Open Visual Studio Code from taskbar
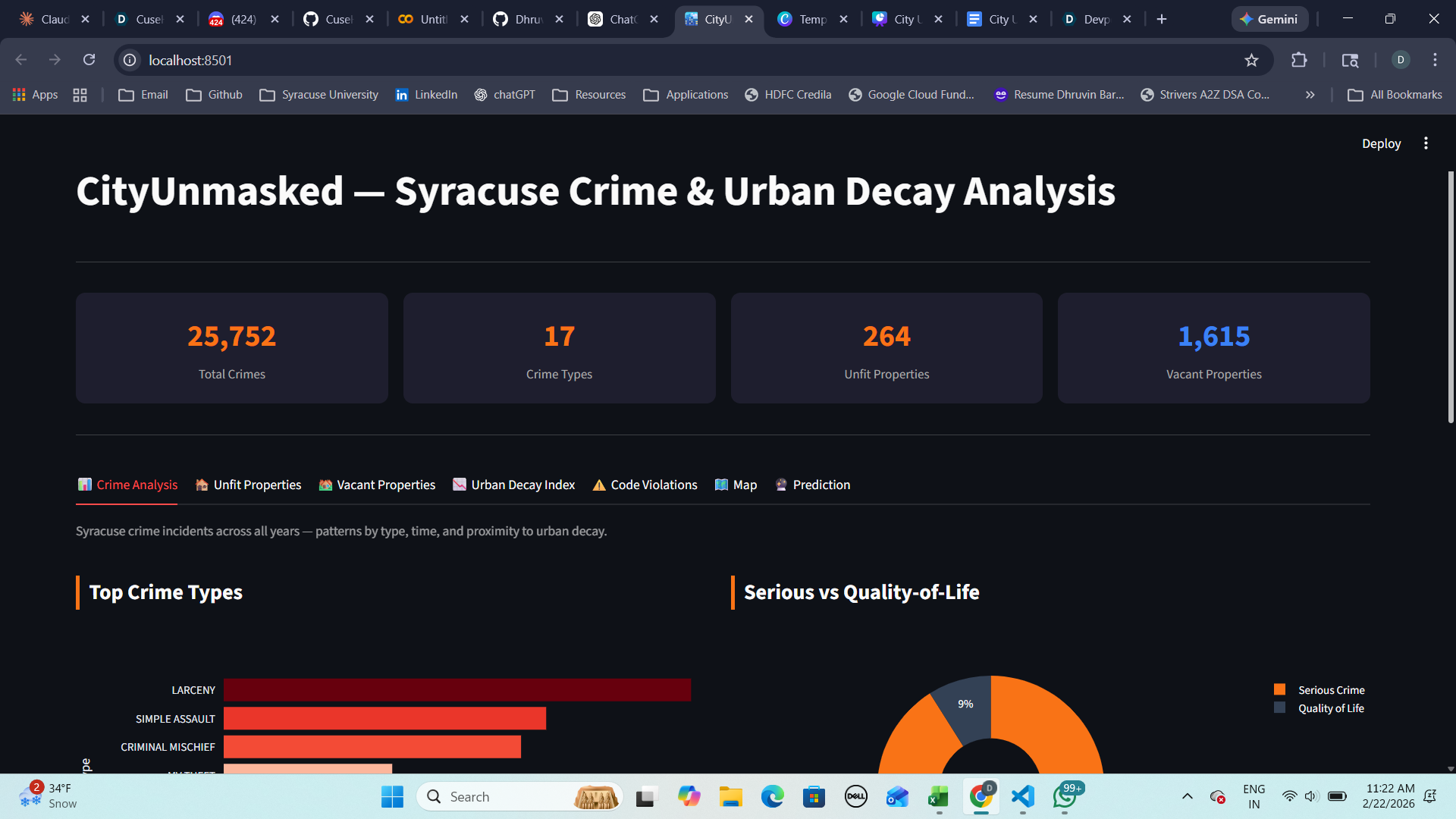The image size is (1456, 819). point(1022,796)
